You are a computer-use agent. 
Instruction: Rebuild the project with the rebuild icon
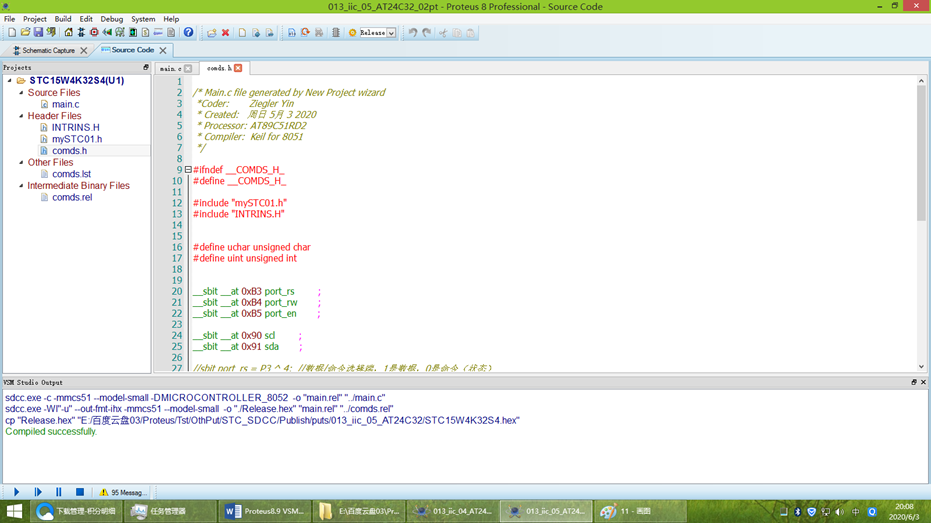coord(305,33)
